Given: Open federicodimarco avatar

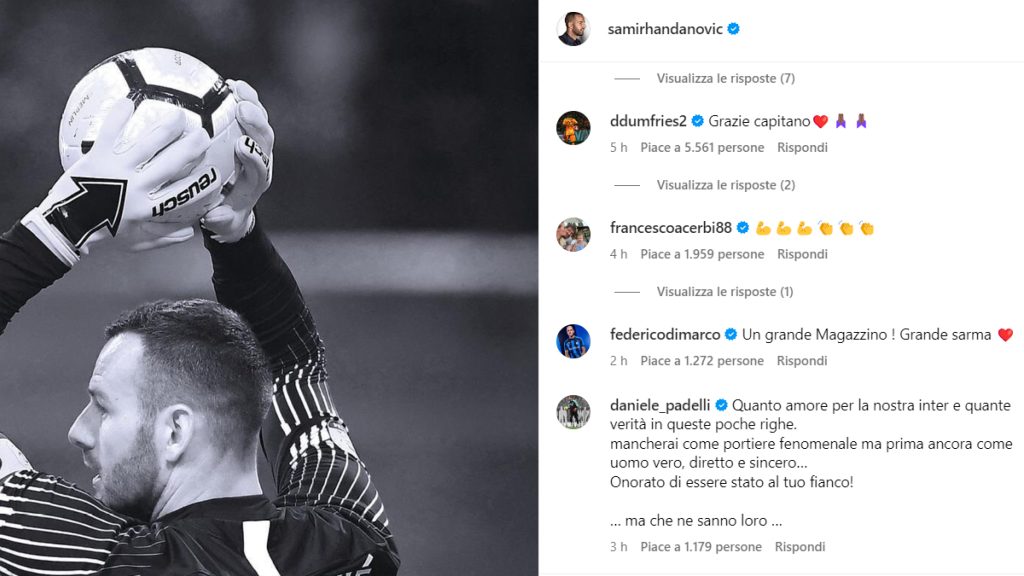Looking at the screenshot, I should coord(573,341).
